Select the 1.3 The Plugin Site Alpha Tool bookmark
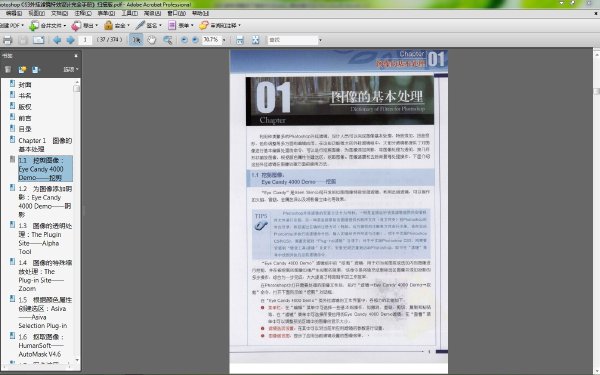 45,239
